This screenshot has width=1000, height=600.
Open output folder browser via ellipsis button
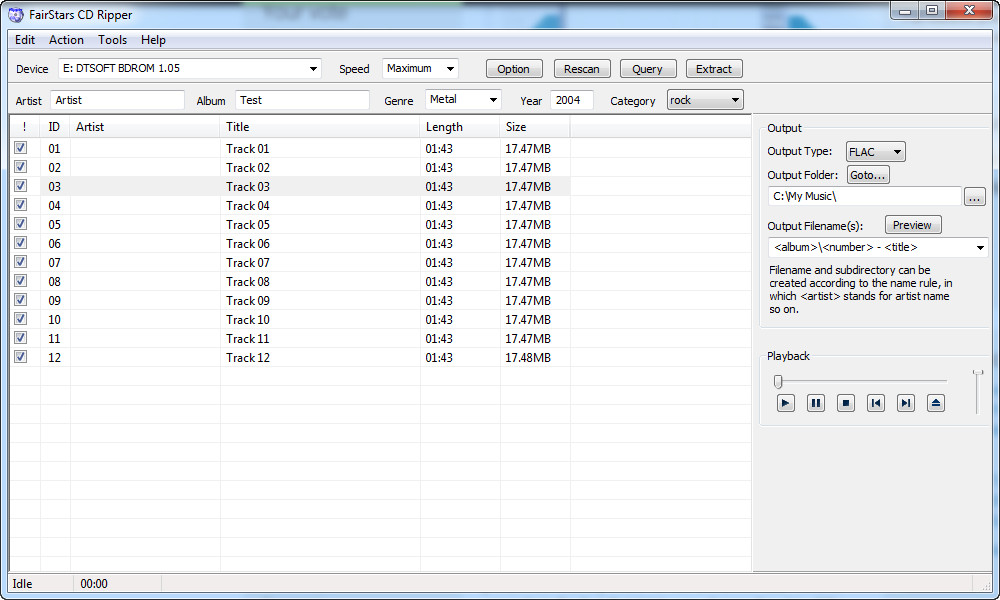(975, 196)
